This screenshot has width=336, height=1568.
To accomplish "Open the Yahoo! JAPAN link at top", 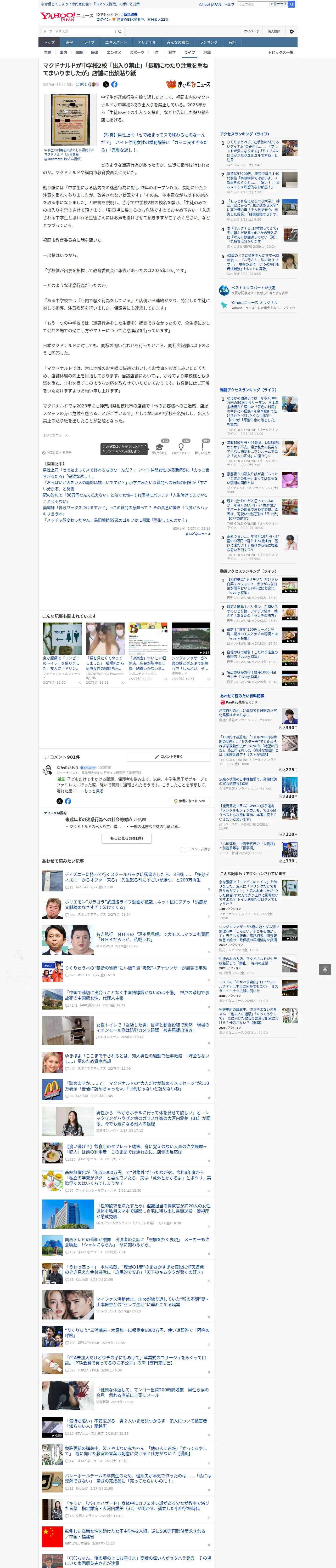I will pyautogui.click(x=210, y=4).
